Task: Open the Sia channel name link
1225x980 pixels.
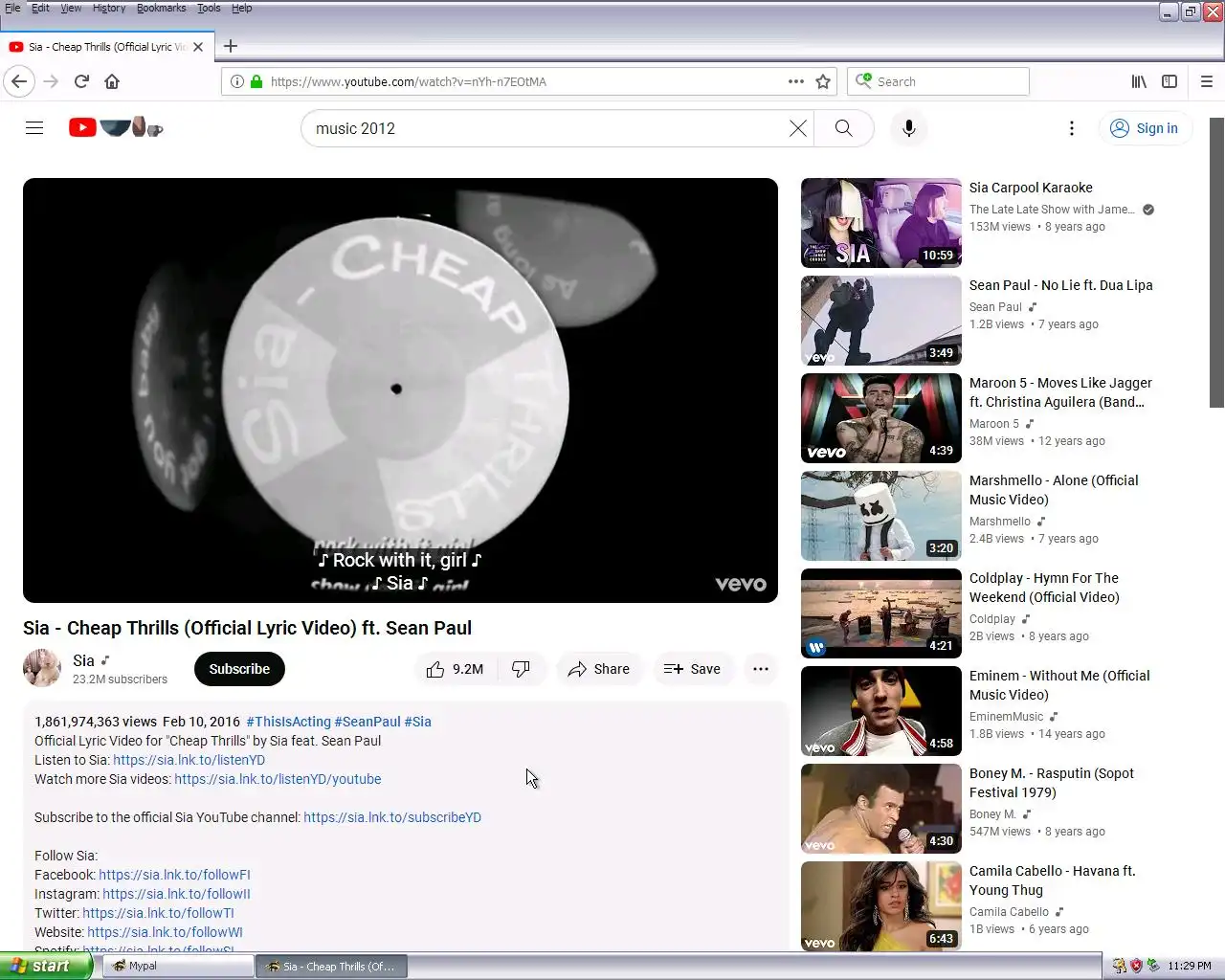Action: 83,660
